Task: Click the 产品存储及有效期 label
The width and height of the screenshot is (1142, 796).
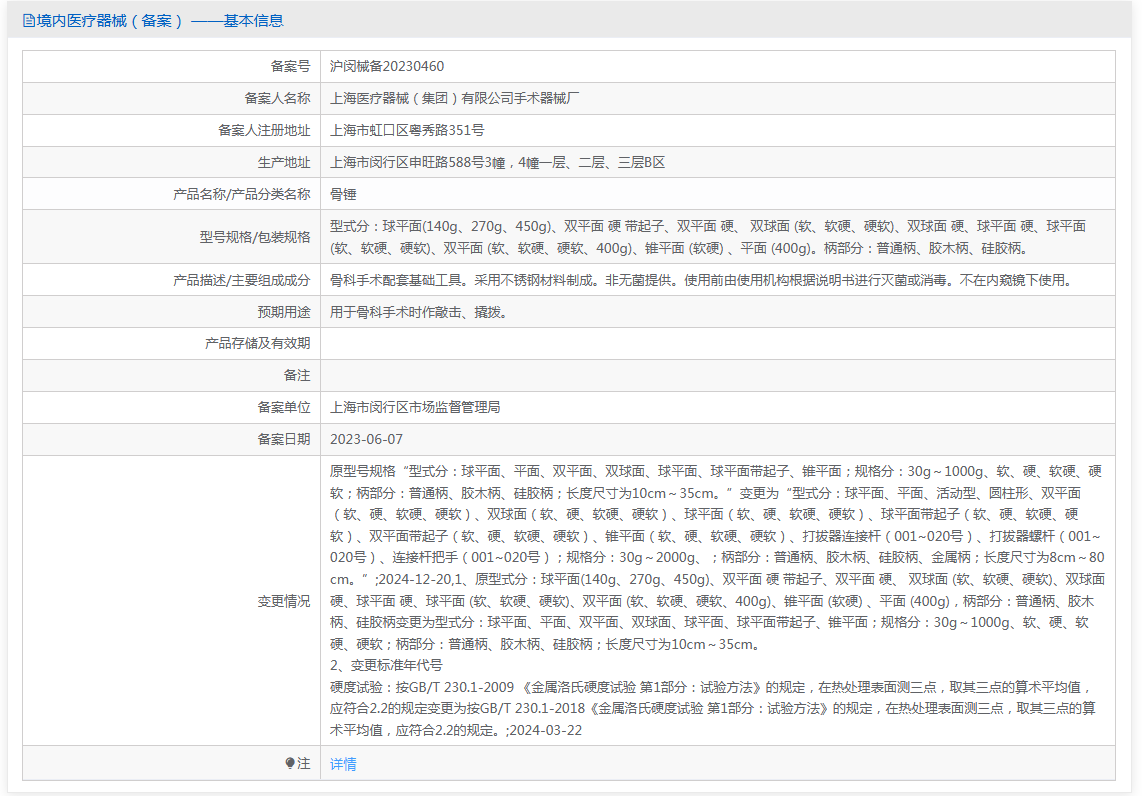Action: [x=258, y=343]
